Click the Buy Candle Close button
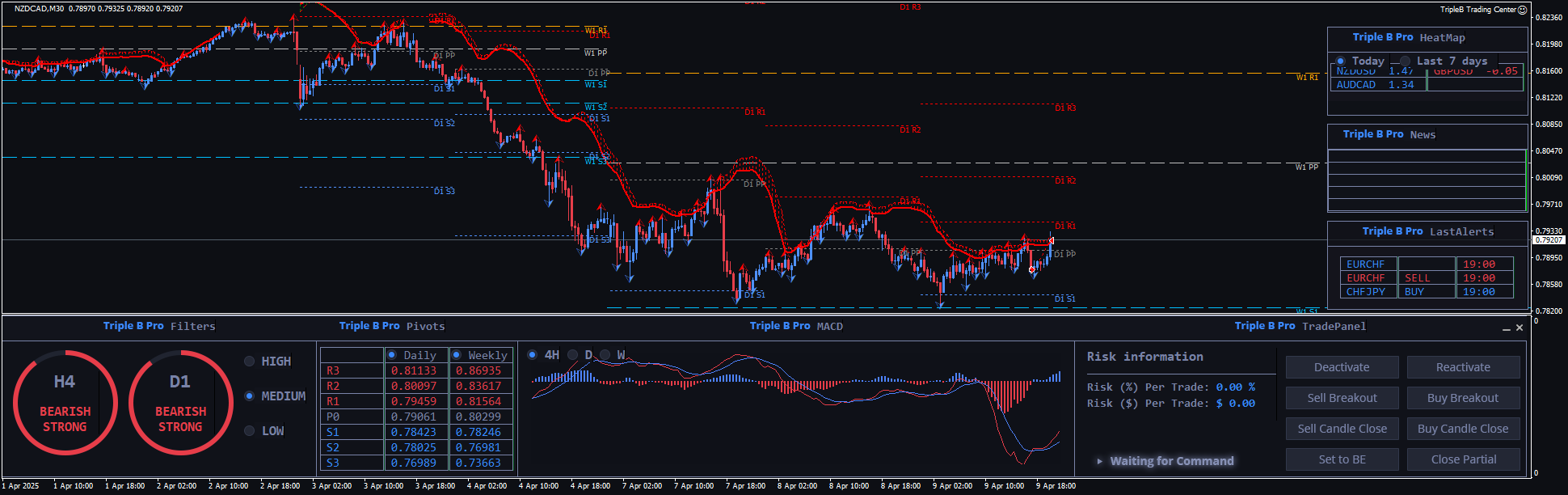Screen dimensions: 1568x495 pyautogui.click(x=1463, y=429)
